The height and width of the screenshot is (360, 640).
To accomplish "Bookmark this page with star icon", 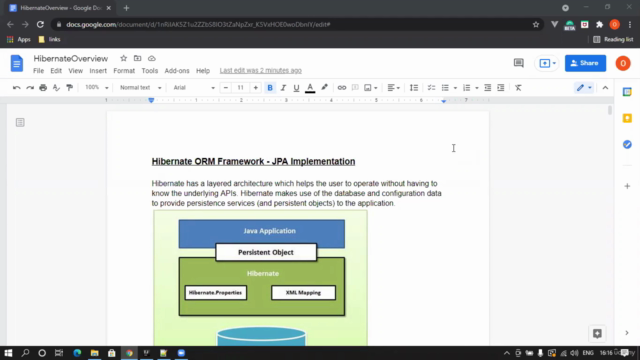I will pos(536,24).
